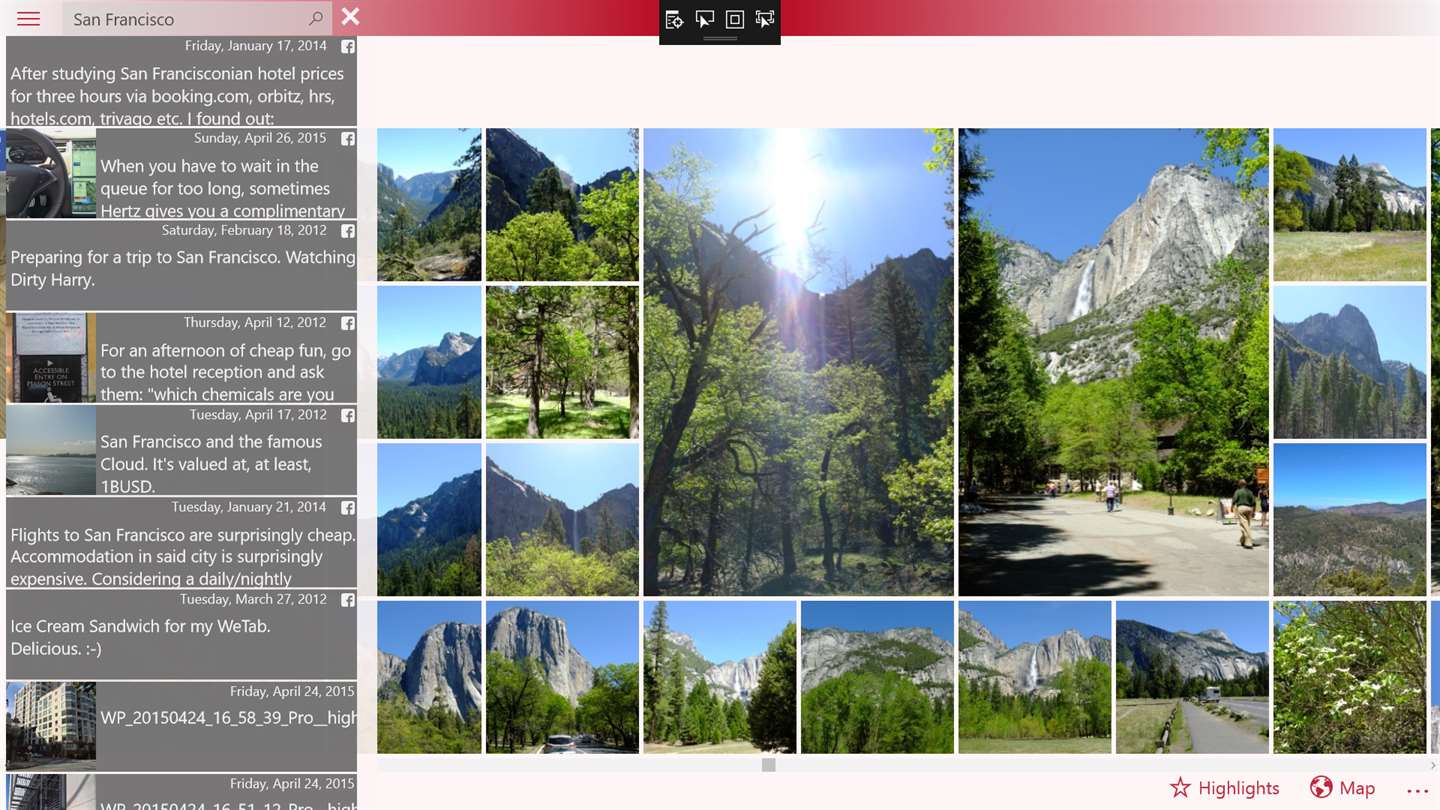
Task: Show Highlights via the star button
Action: [1225, 788]
